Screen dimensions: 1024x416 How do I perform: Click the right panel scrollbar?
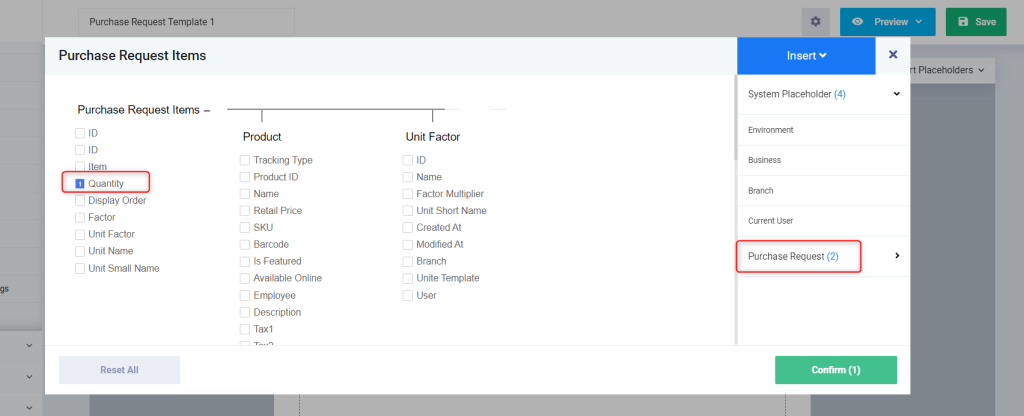[x=735, y=118]
